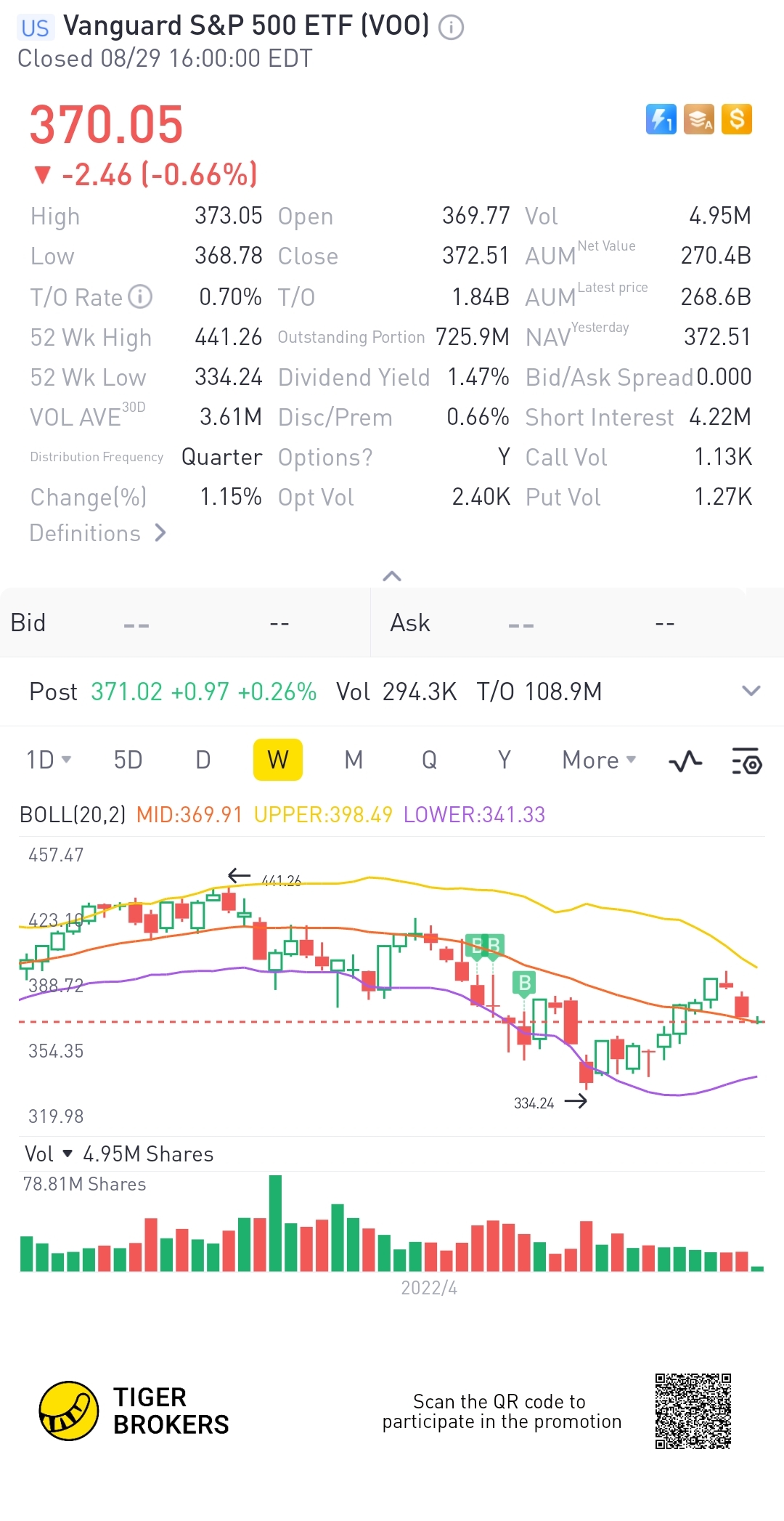Open the Definitions link
This screenshot has width=784, height=1521.
pos(98,533)
